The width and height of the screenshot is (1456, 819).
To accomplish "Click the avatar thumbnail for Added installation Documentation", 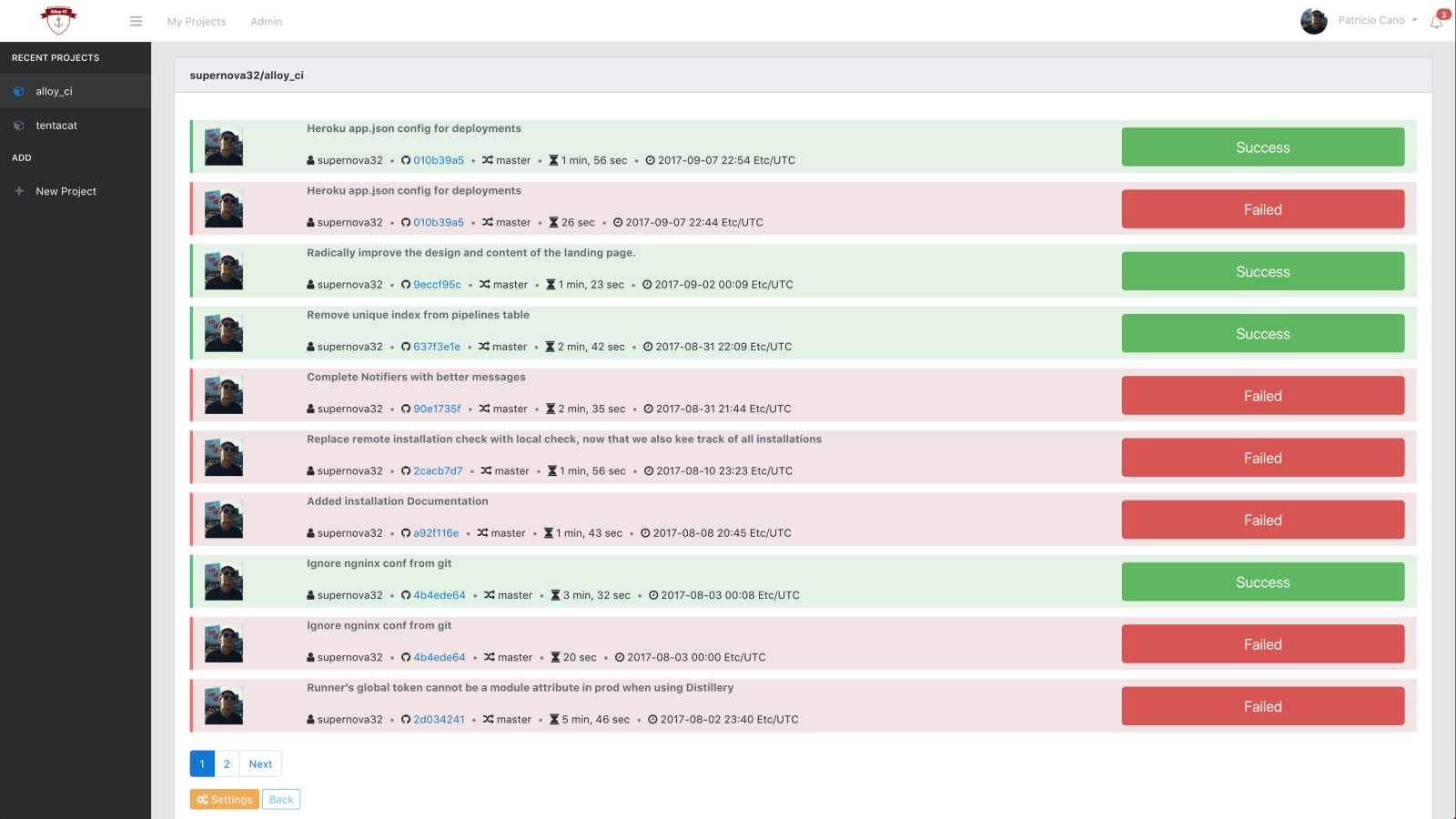I will [224, 520].
